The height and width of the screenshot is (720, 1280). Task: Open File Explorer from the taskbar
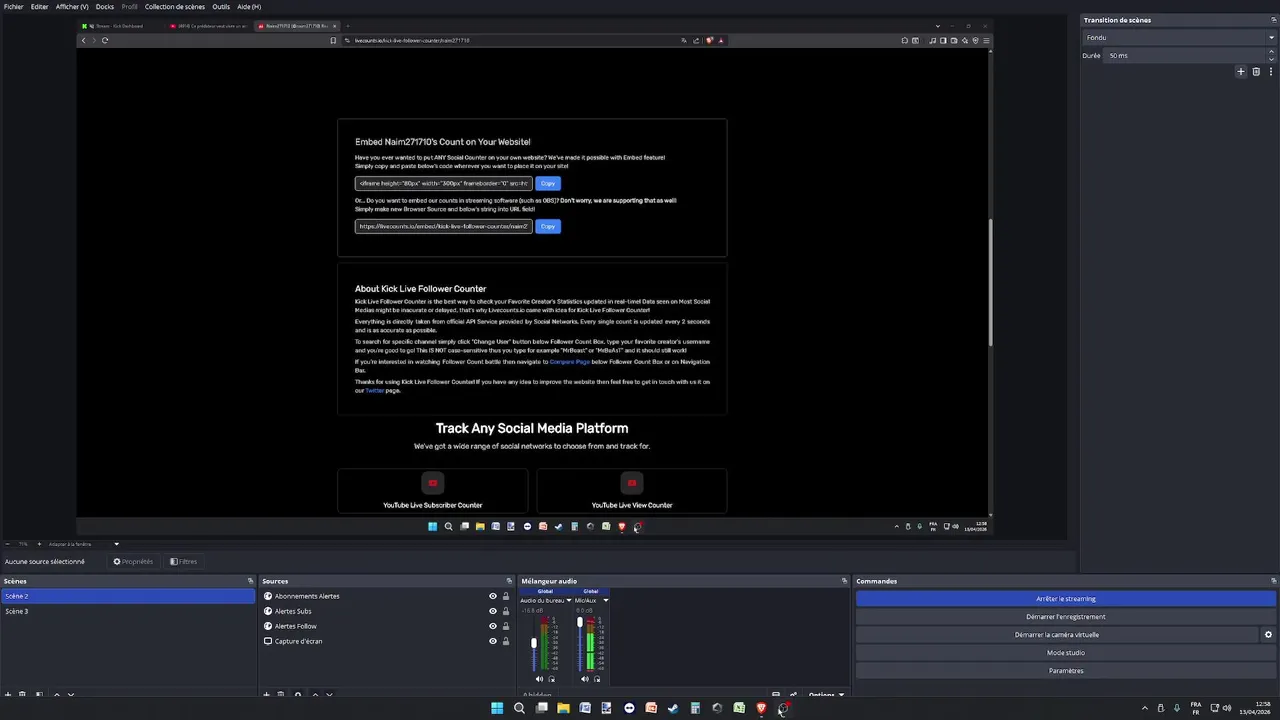pos(563,708)
